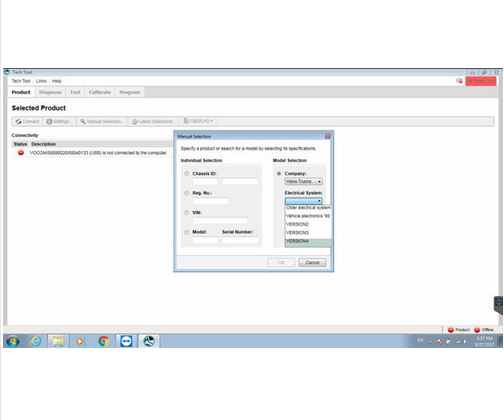
Task: Open Settings from the toolbar
Action: tap(59, 121)
